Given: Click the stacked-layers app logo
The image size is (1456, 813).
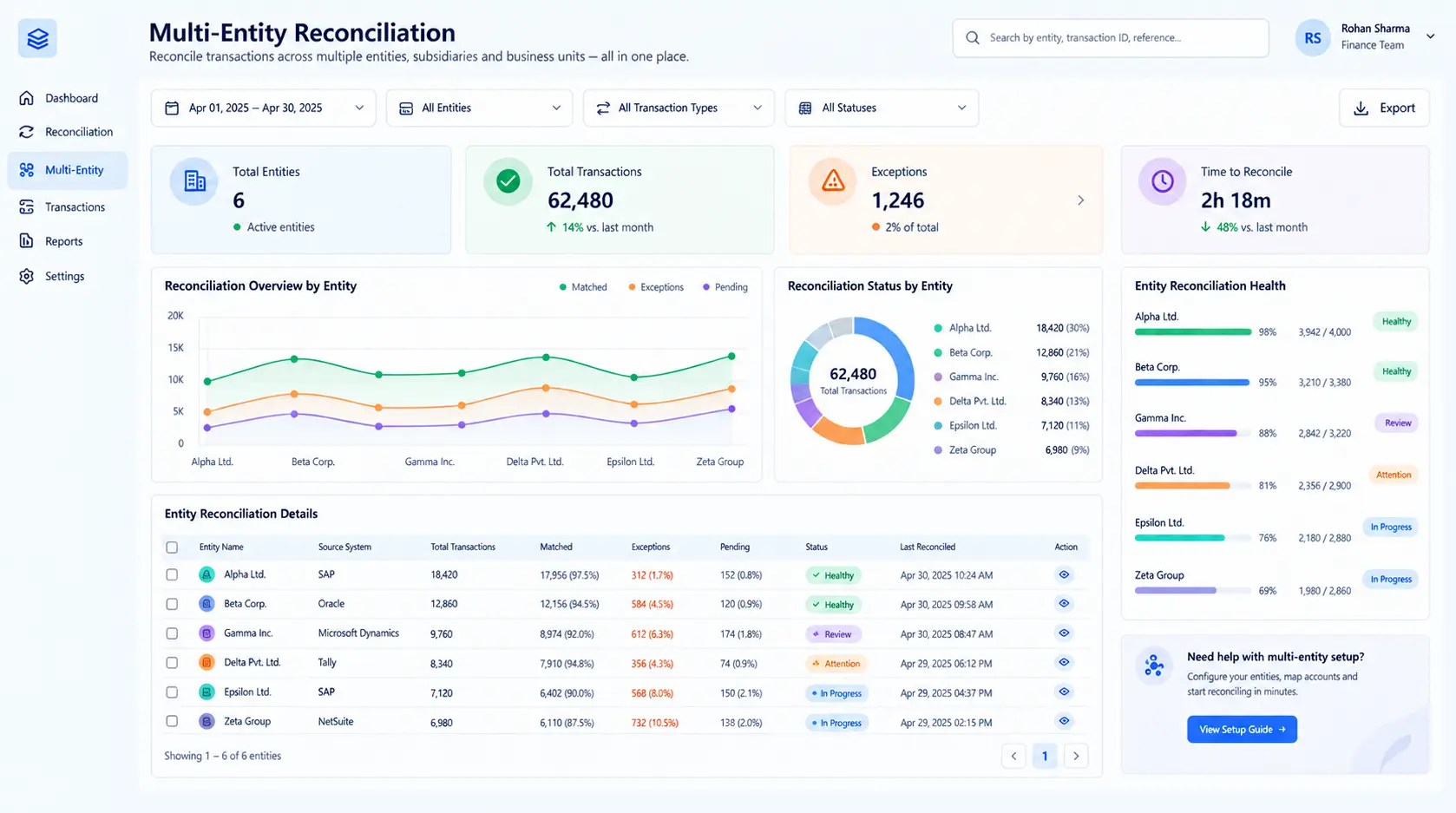Looking at the screenshot, I should (37, 38).
